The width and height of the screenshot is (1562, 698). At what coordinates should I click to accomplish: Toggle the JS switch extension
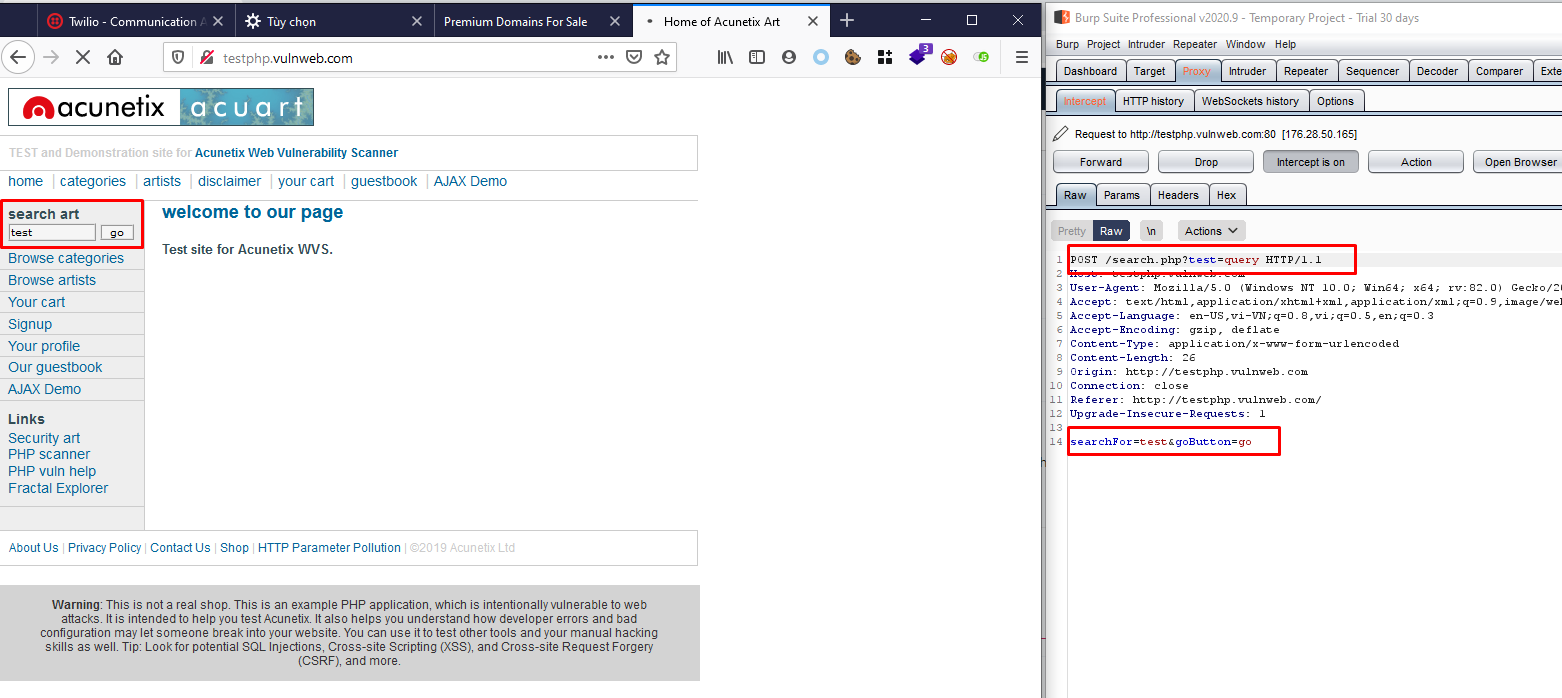point(981,57)
